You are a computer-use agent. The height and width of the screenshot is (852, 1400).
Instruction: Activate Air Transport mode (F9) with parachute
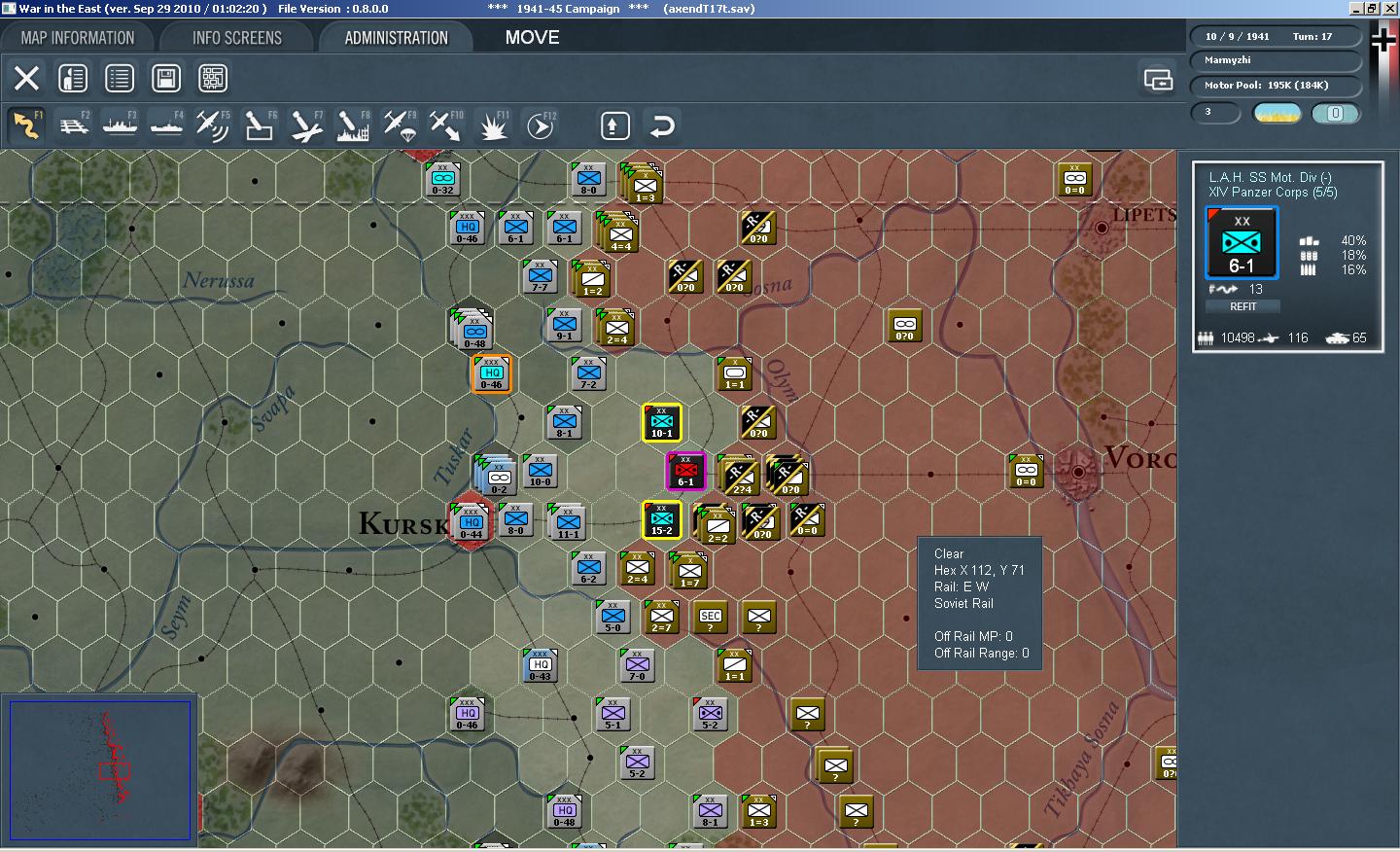click(x=400, y=125)
